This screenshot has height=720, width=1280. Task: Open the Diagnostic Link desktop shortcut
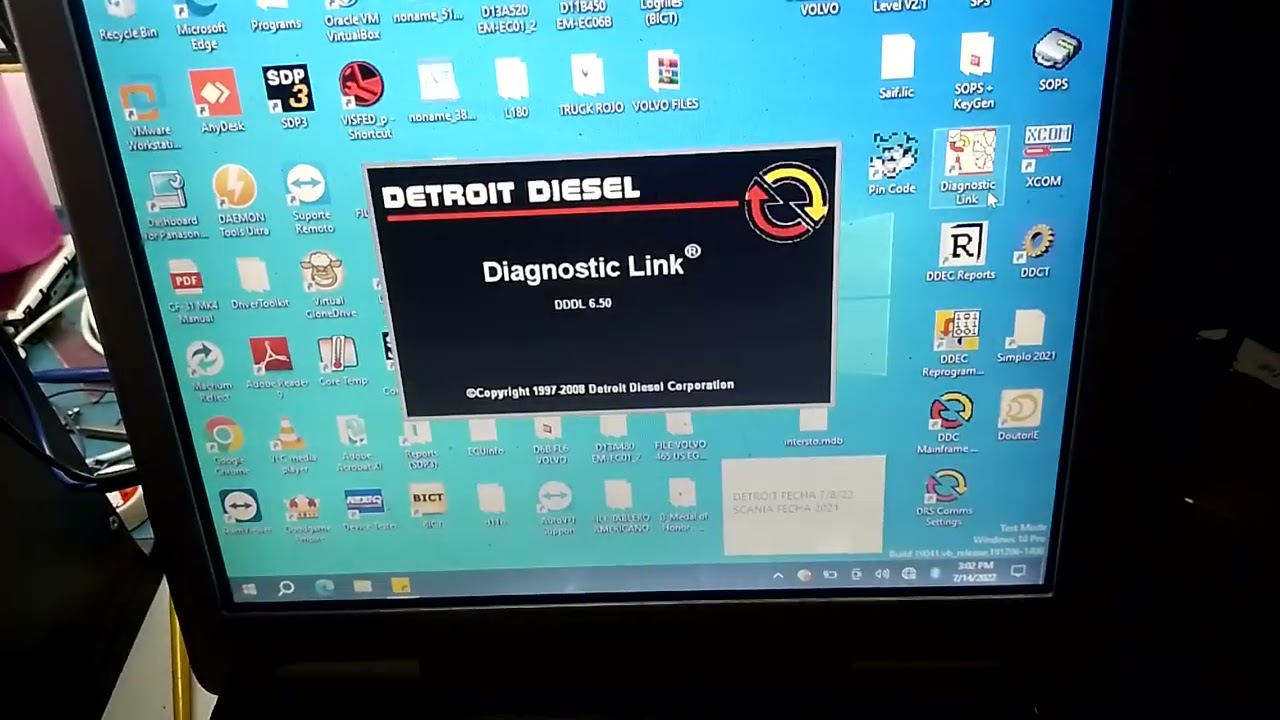point(968,166)
